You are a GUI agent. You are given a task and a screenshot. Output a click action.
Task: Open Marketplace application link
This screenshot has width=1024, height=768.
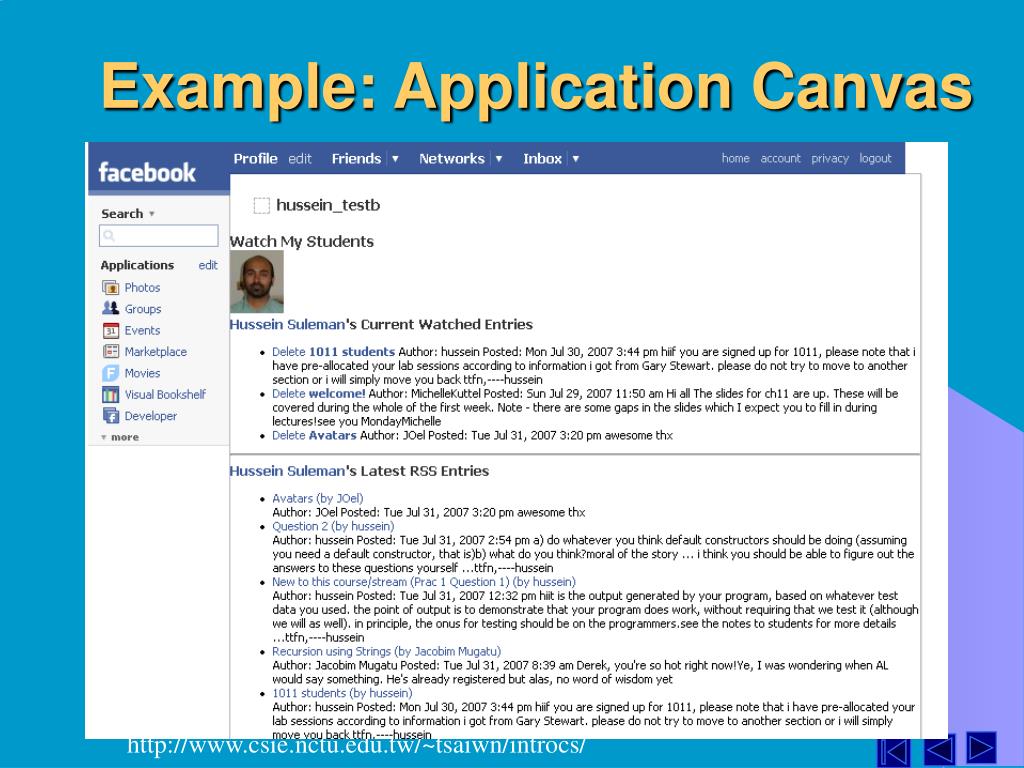[x=155, y=352]
